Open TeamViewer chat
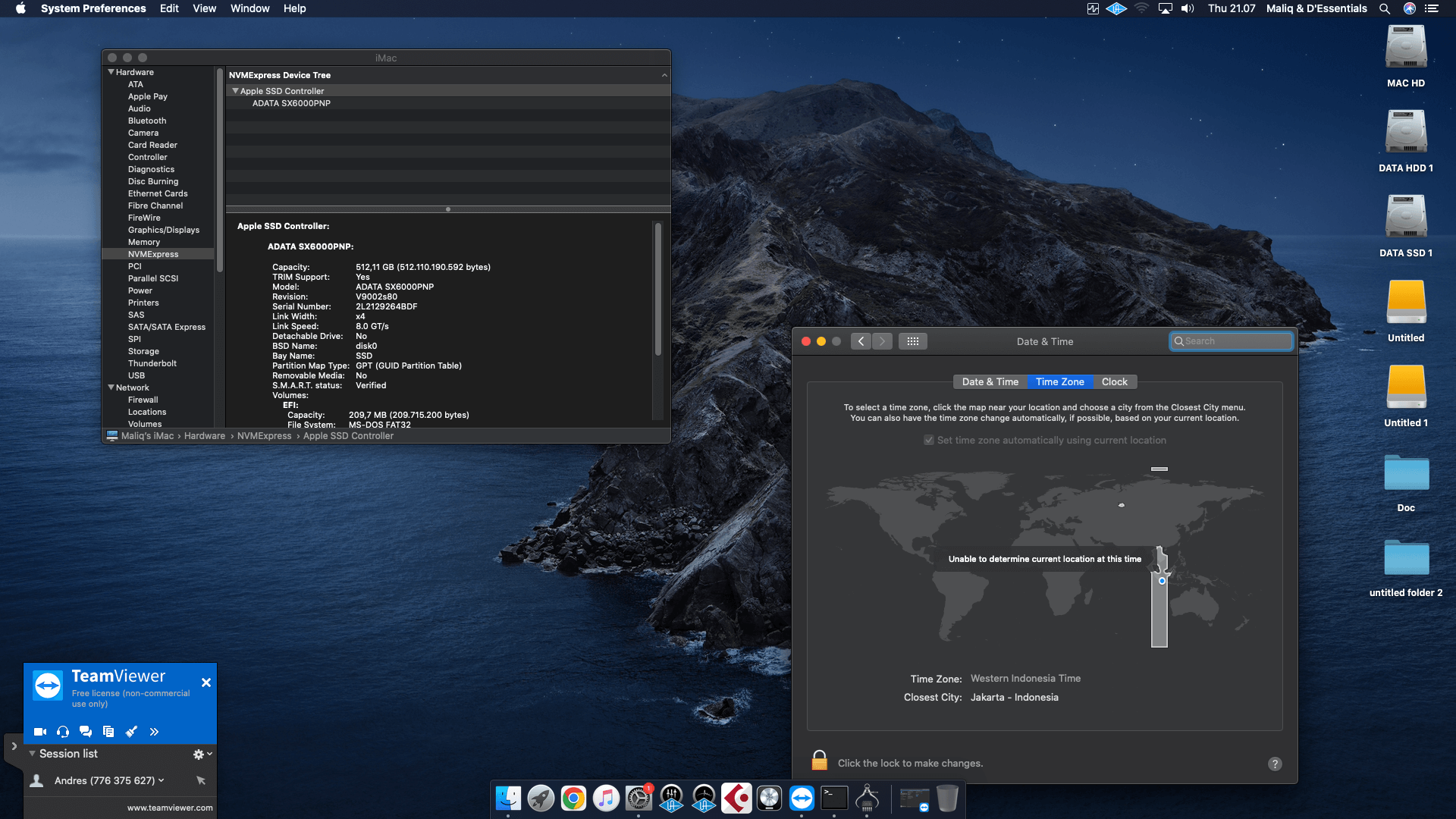This screenshot has width=1456, height=819. 85,732
